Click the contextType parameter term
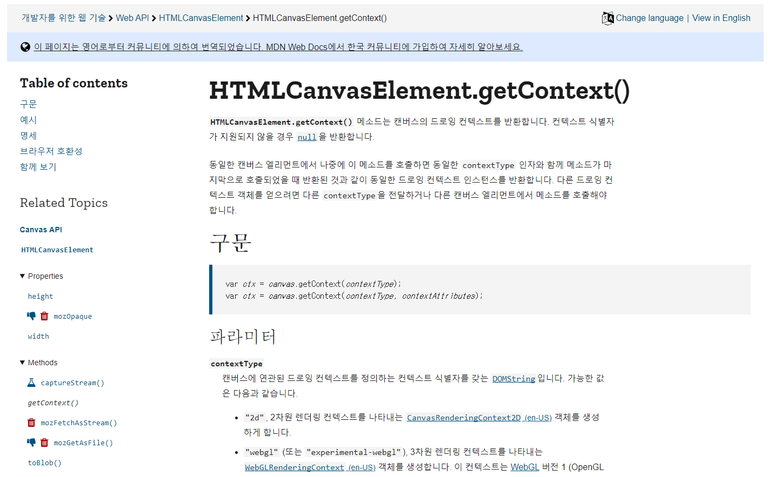Image resolution: width=768 pixels, height=477 pixels. 237,364
